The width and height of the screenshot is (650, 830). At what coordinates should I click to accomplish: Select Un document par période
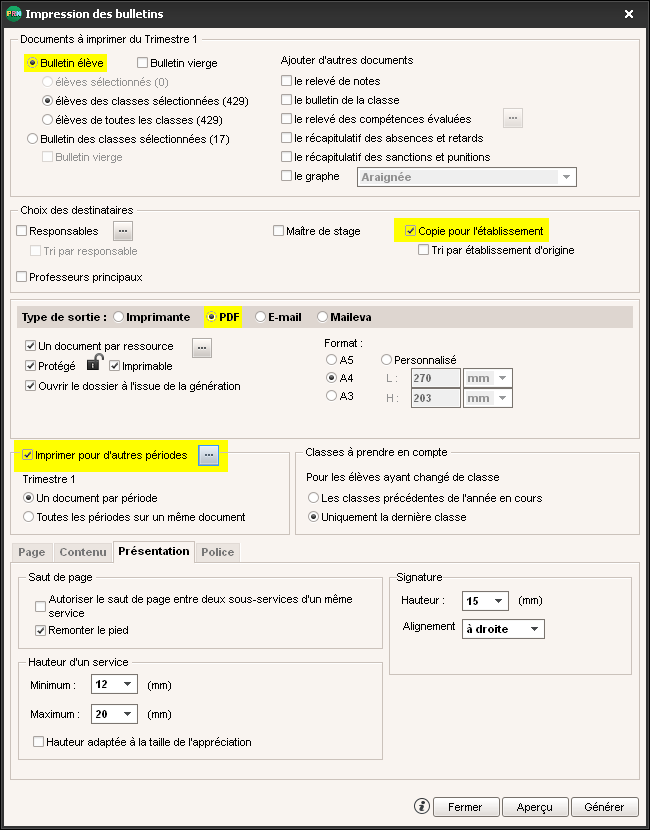[x=91, y=498]
